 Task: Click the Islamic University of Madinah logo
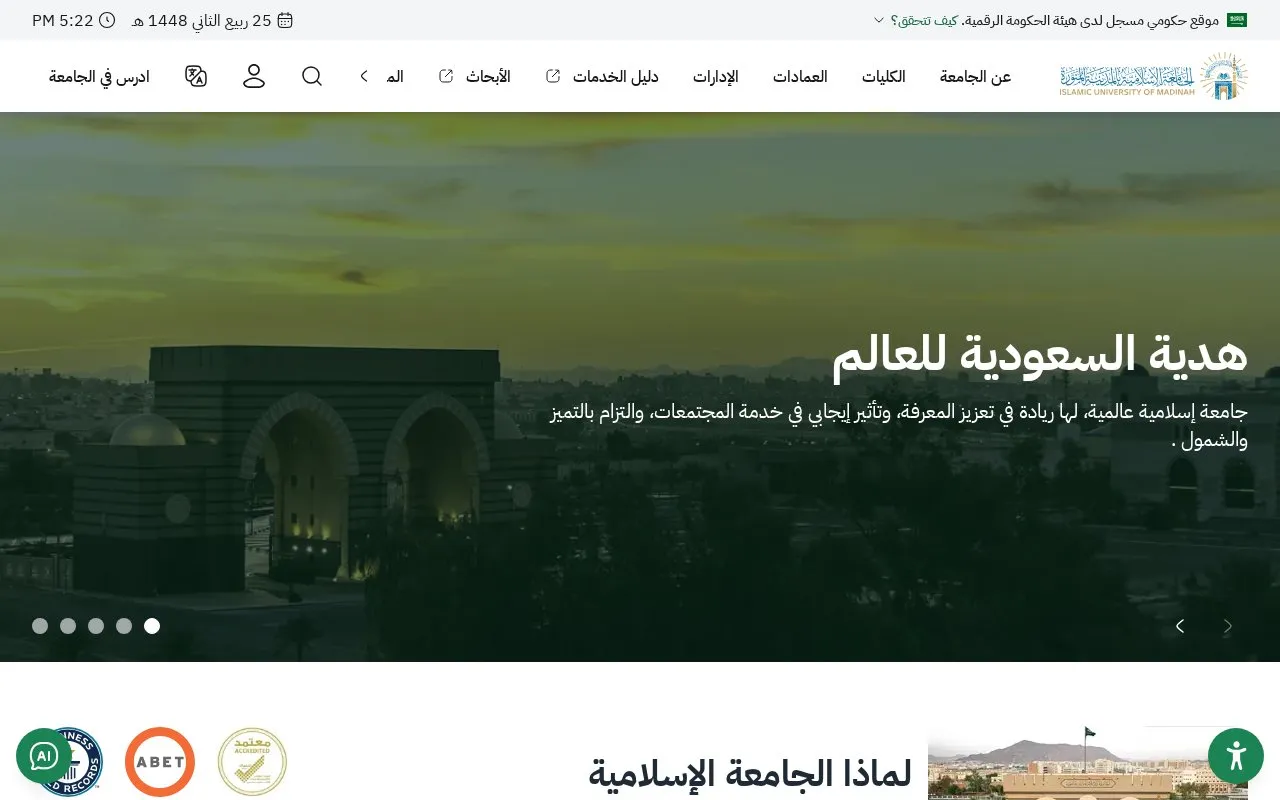[1154, 76]
